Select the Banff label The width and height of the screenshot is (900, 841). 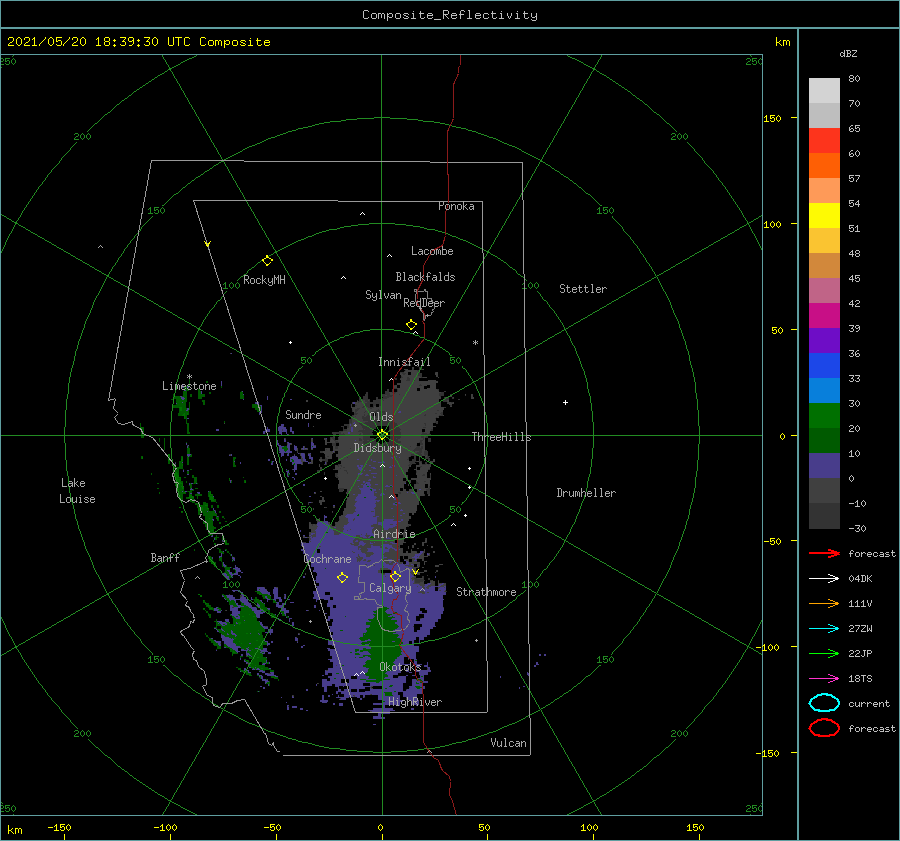[165, 557]
